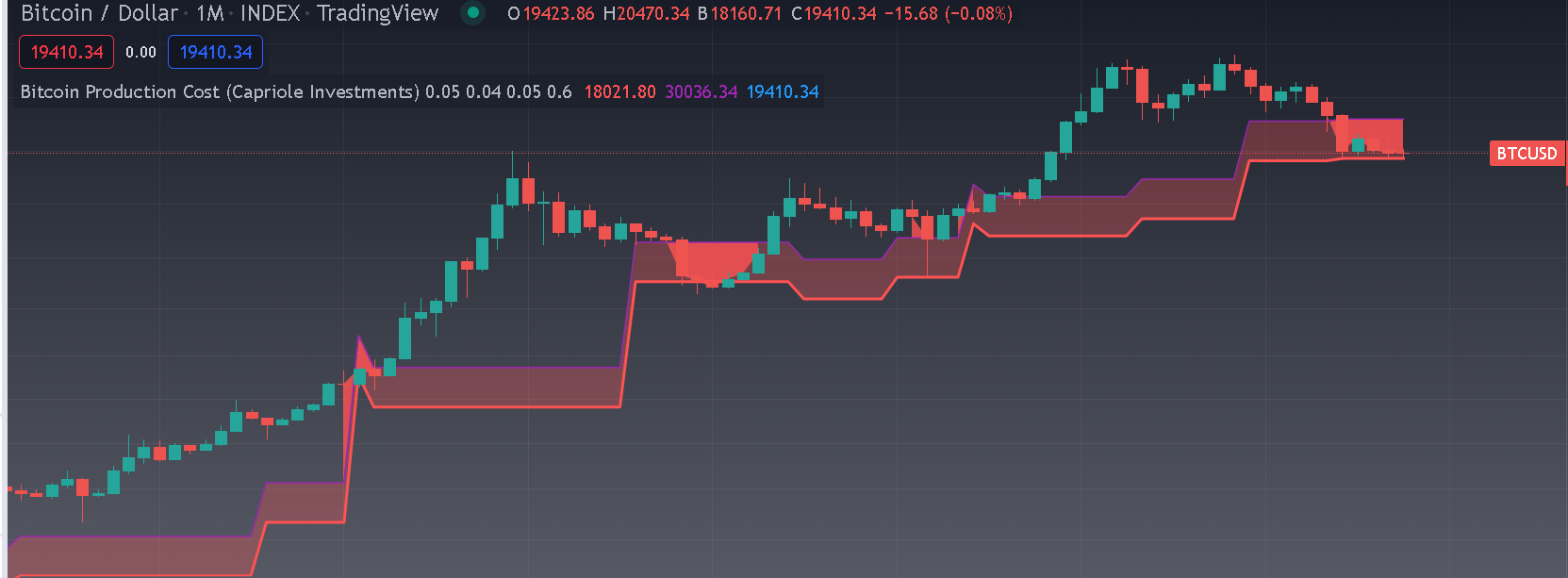This screenshot has width=1568, height=578.
Task: Click the BTCUSD price label on right
Action: point(1527,153)
